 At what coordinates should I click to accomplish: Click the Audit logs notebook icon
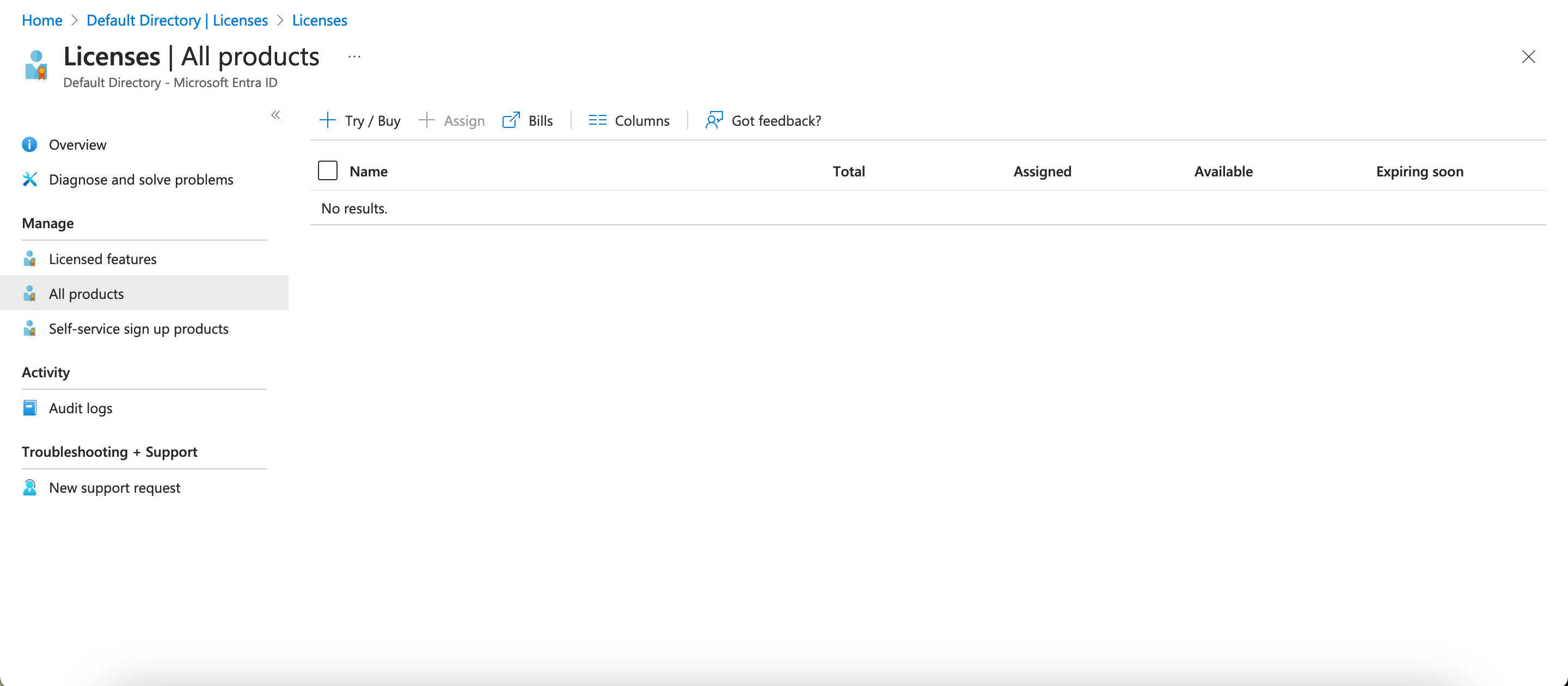[x=29, y=408]
